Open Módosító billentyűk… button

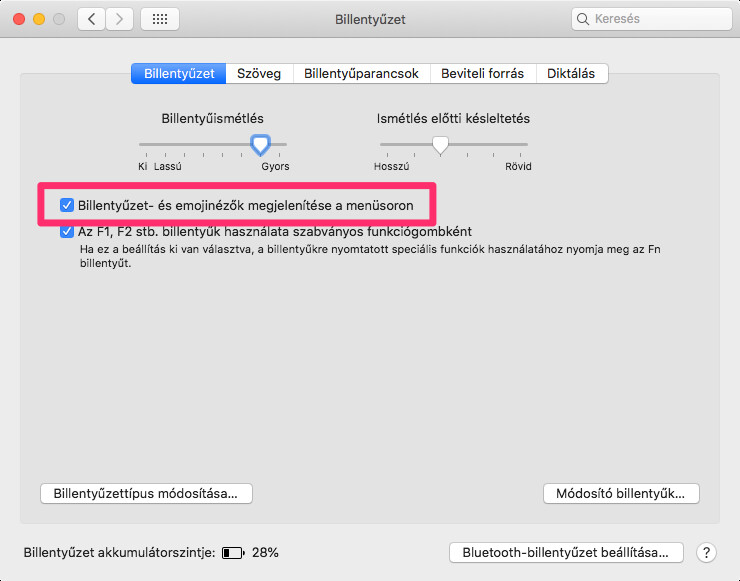coord(621,494)
